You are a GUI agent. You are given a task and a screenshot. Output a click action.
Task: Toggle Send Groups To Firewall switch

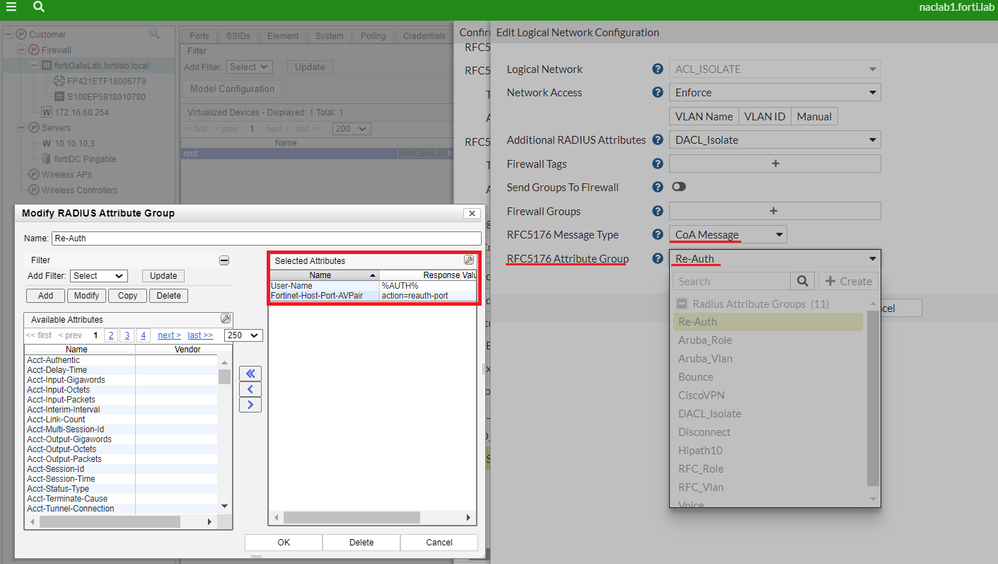(679, 187)
